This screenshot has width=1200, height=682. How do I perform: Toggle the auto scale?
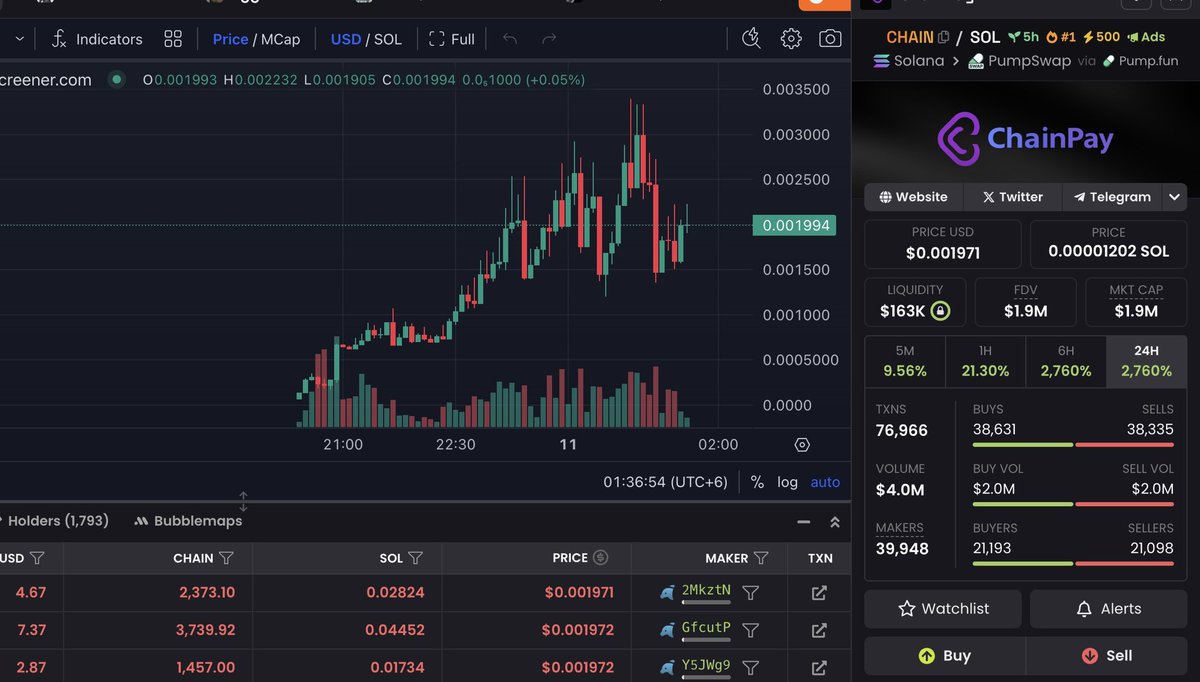[825, 482]
